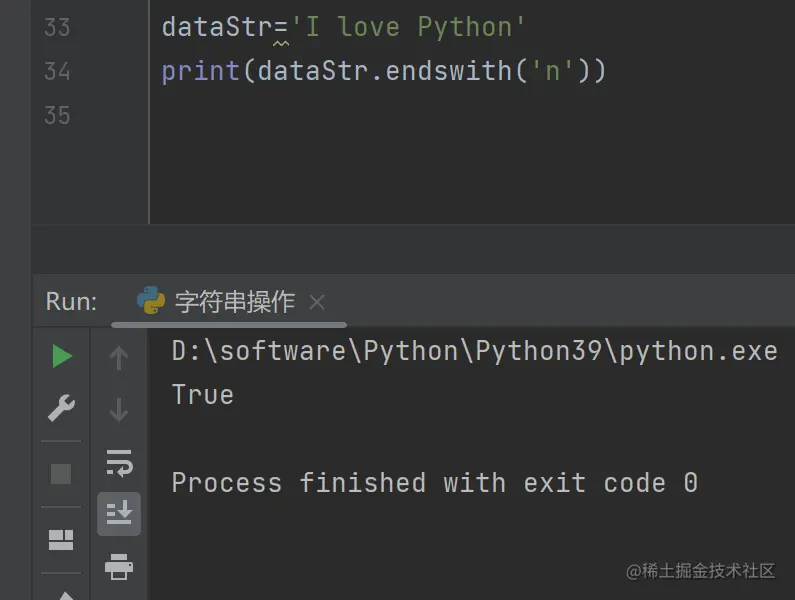Click line number 35 in gutter
The width and height of the screenshot is (795, 600).
(x=57, y=116)
